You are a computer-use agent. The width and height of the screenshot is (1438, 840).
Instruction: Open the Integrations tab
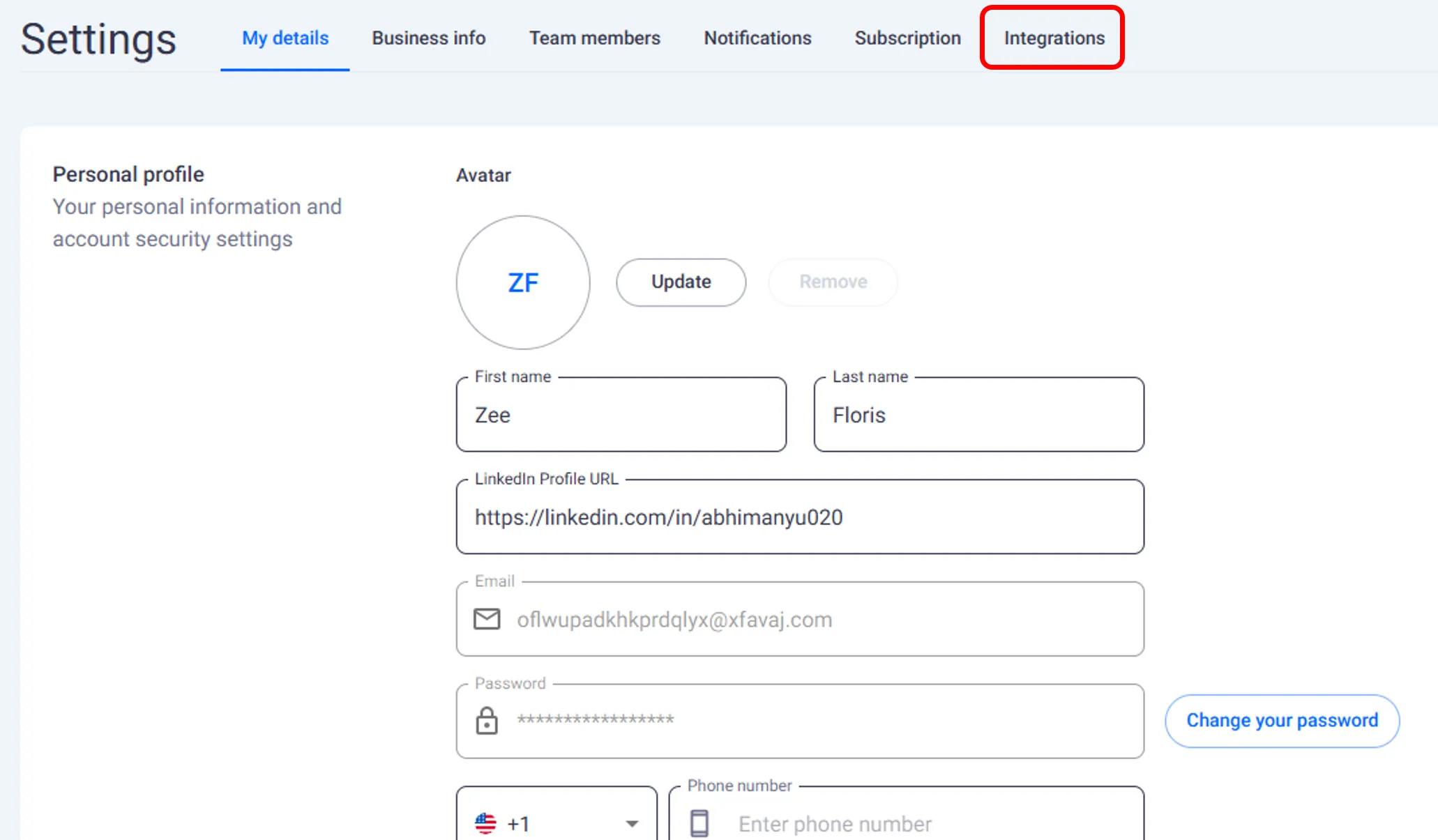pos(1054,38)
